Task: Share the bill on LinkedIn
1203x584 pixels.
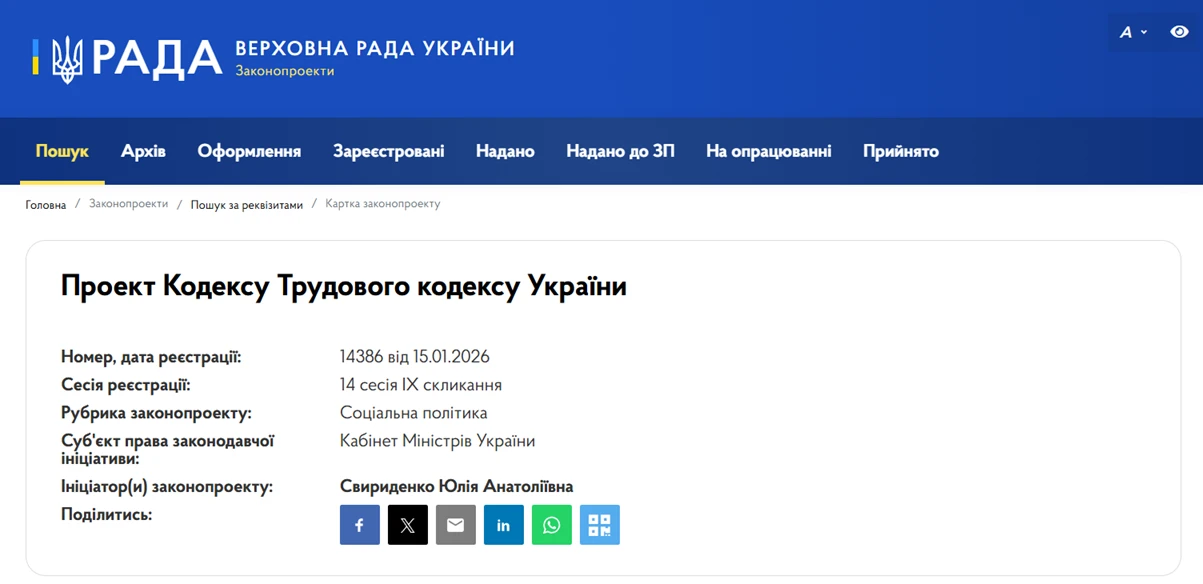Action: coord(503,524)
